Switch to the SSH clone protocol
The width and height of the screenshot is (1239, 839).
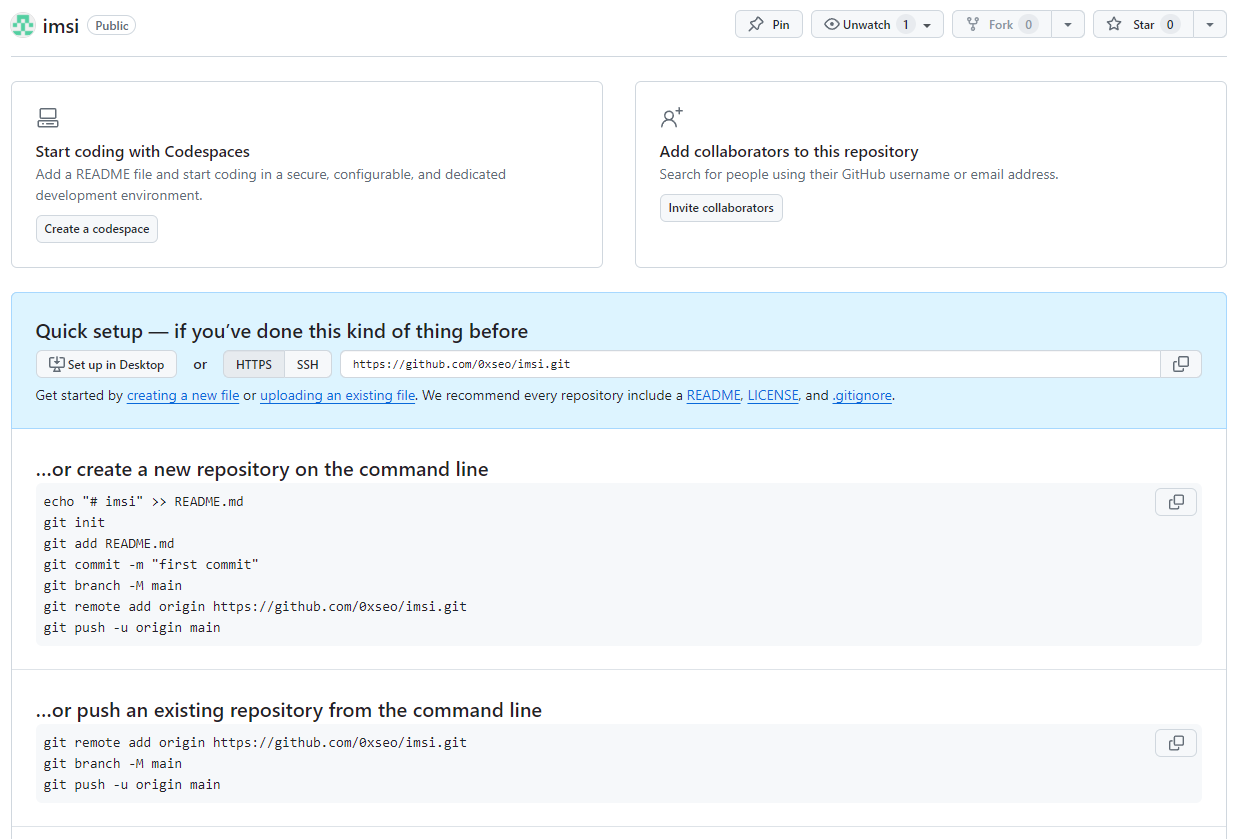coord(308,364)
